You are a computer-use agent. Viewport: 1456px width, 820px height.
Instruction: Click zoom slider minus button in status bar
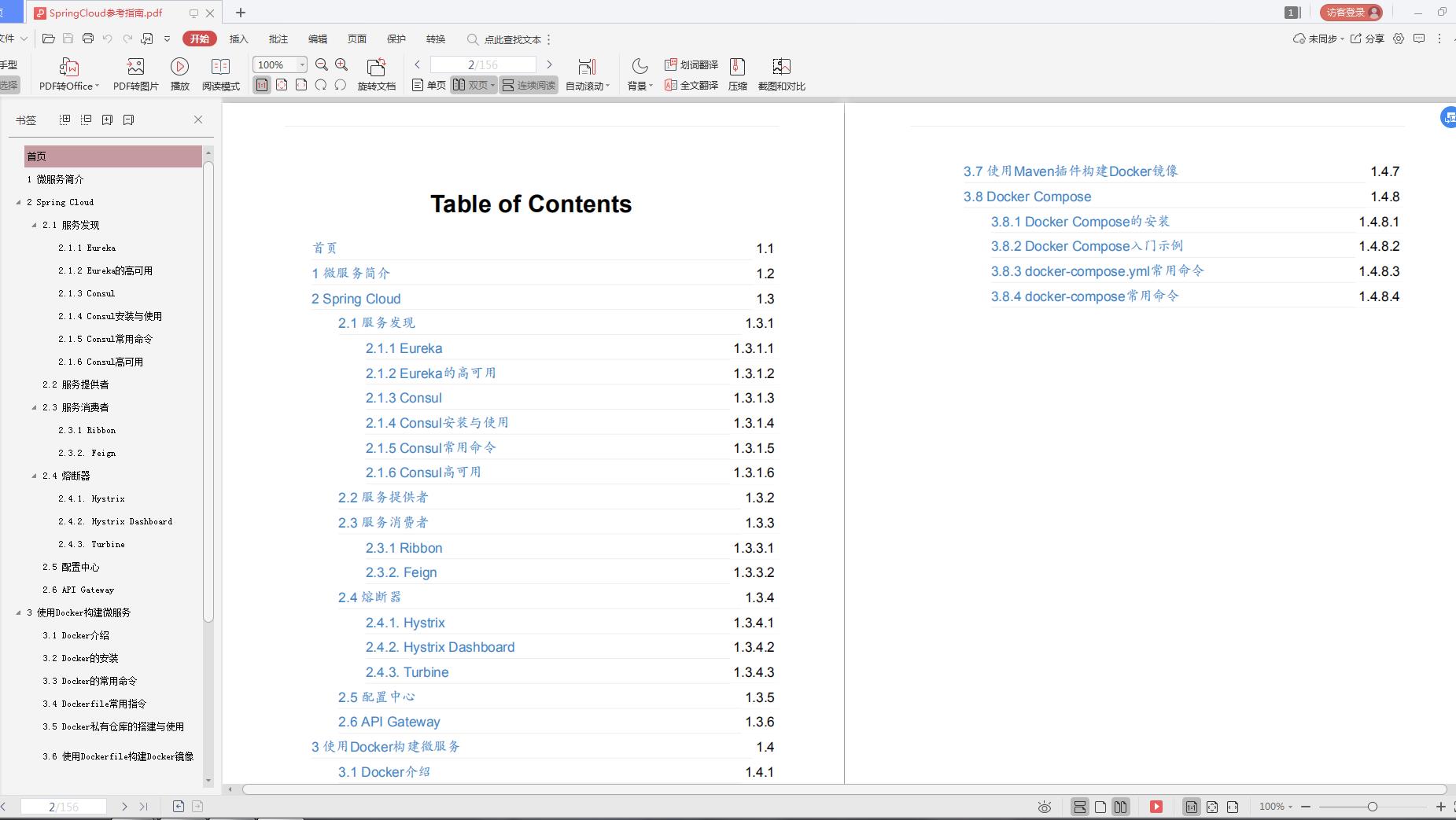tap(1306, 807)
